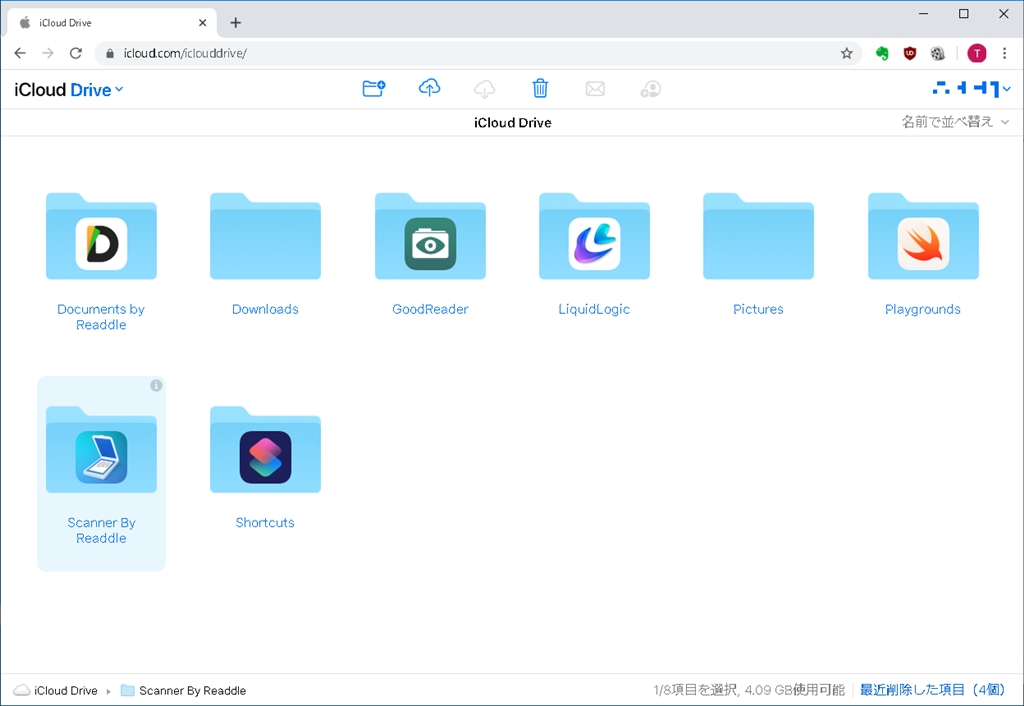
Task: Select the Downloads folder icon
Action: [265, 236]
